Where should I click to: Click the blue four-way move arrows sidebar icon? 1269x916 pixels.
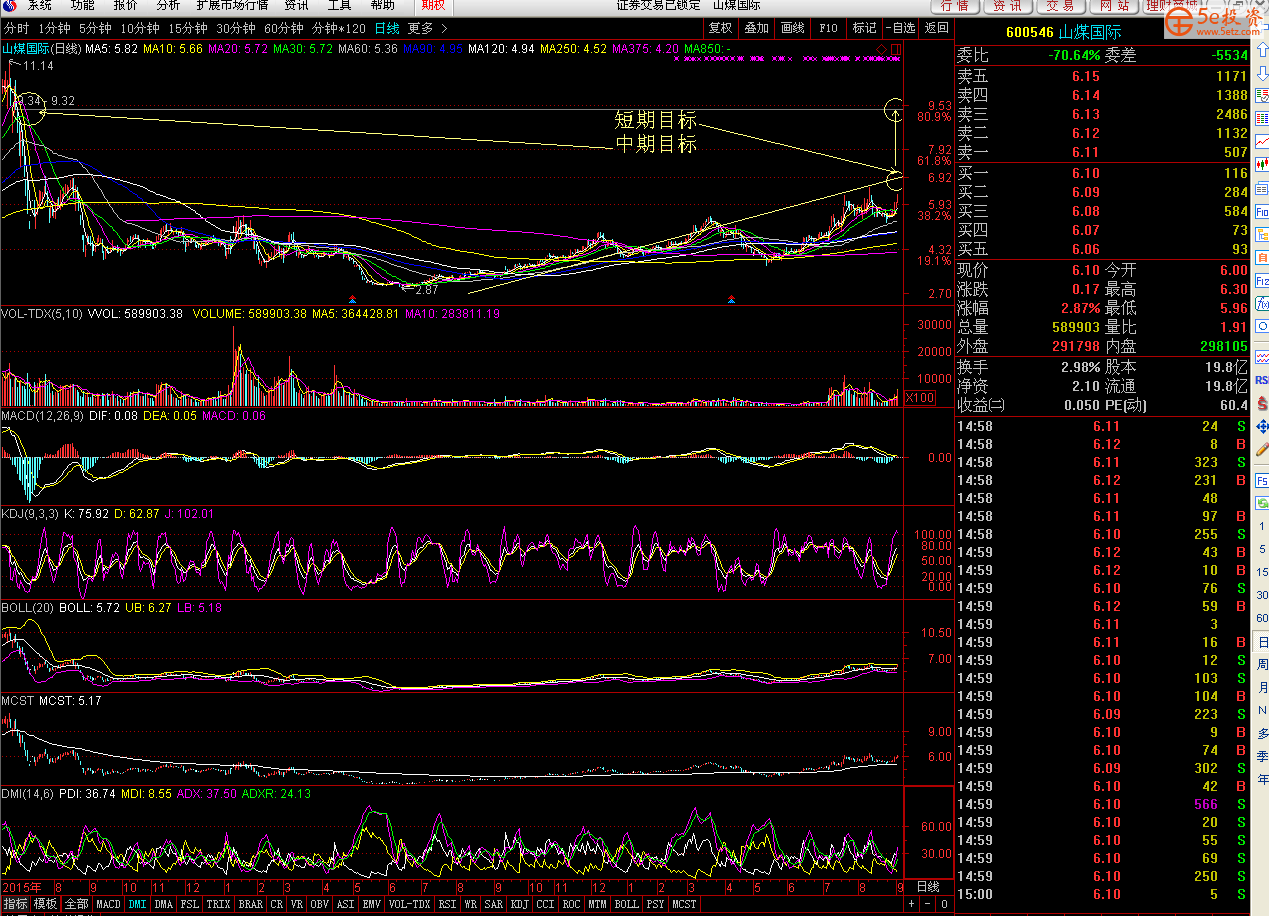pyautogui.click(x=1262, y=428)
